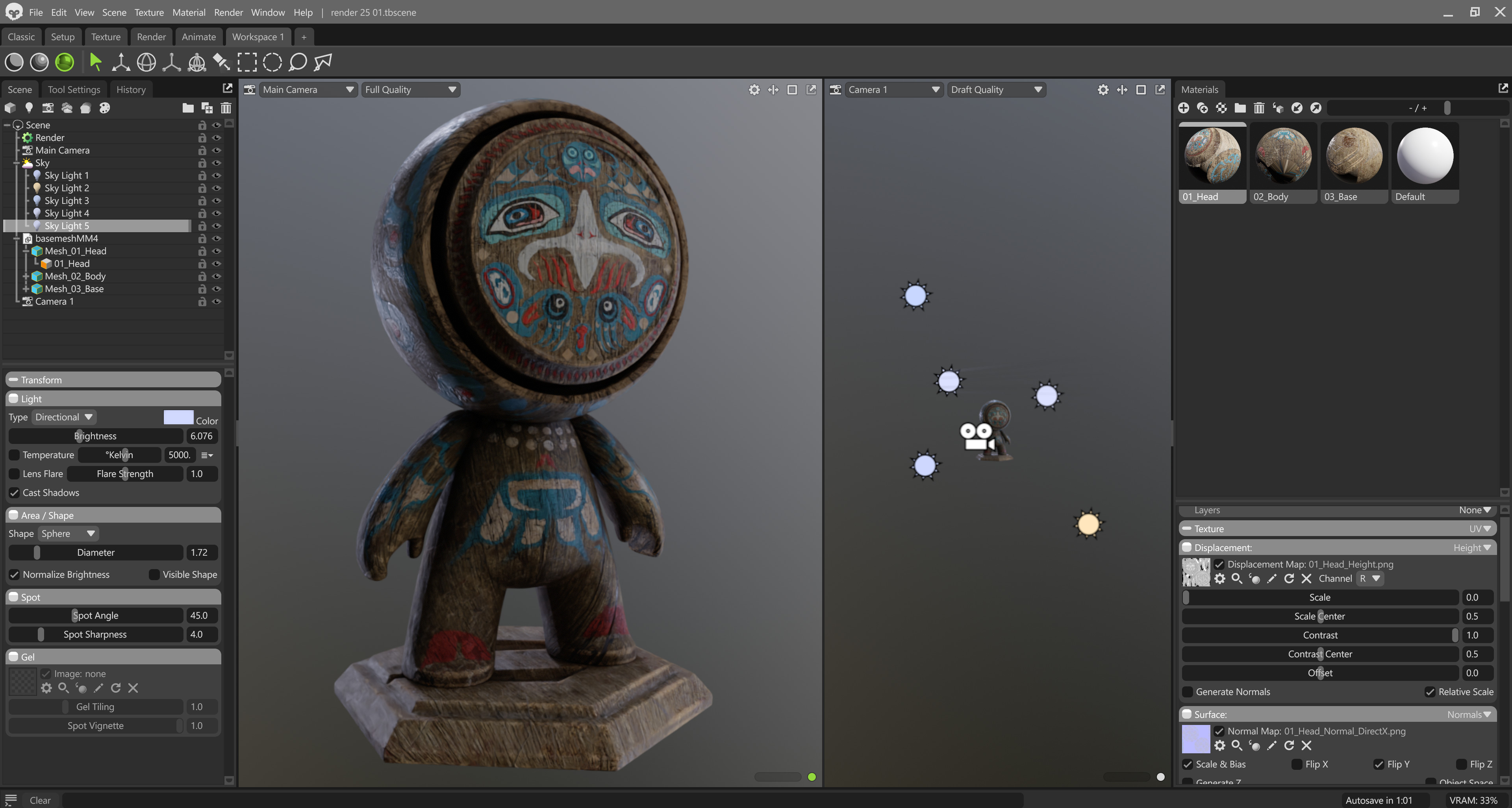Toggle Normalize Brightness checkbox
Image resolution: width=1512 pixels, height=808 pixels.
(x=14, y=575)
